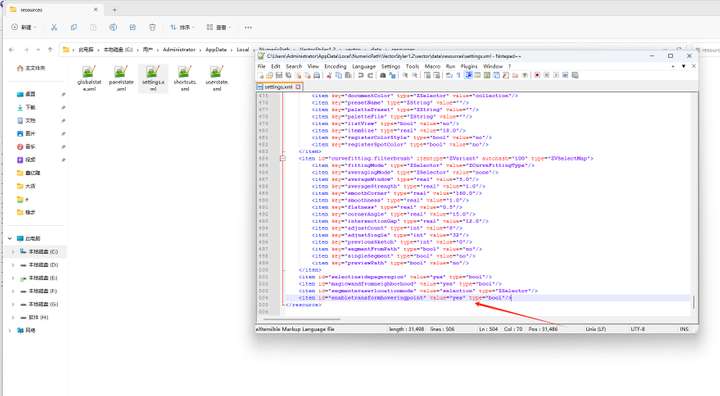Screen dimensions: 720x396
Task: Click the red Record Macro button
Action: tap(537, 75)
